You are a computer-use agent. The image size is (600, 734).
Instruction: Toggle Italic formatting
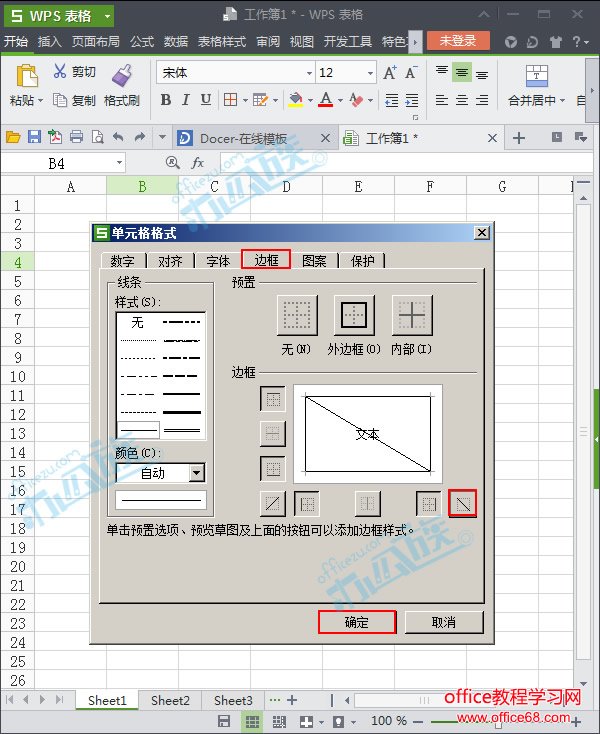[186, 100]
